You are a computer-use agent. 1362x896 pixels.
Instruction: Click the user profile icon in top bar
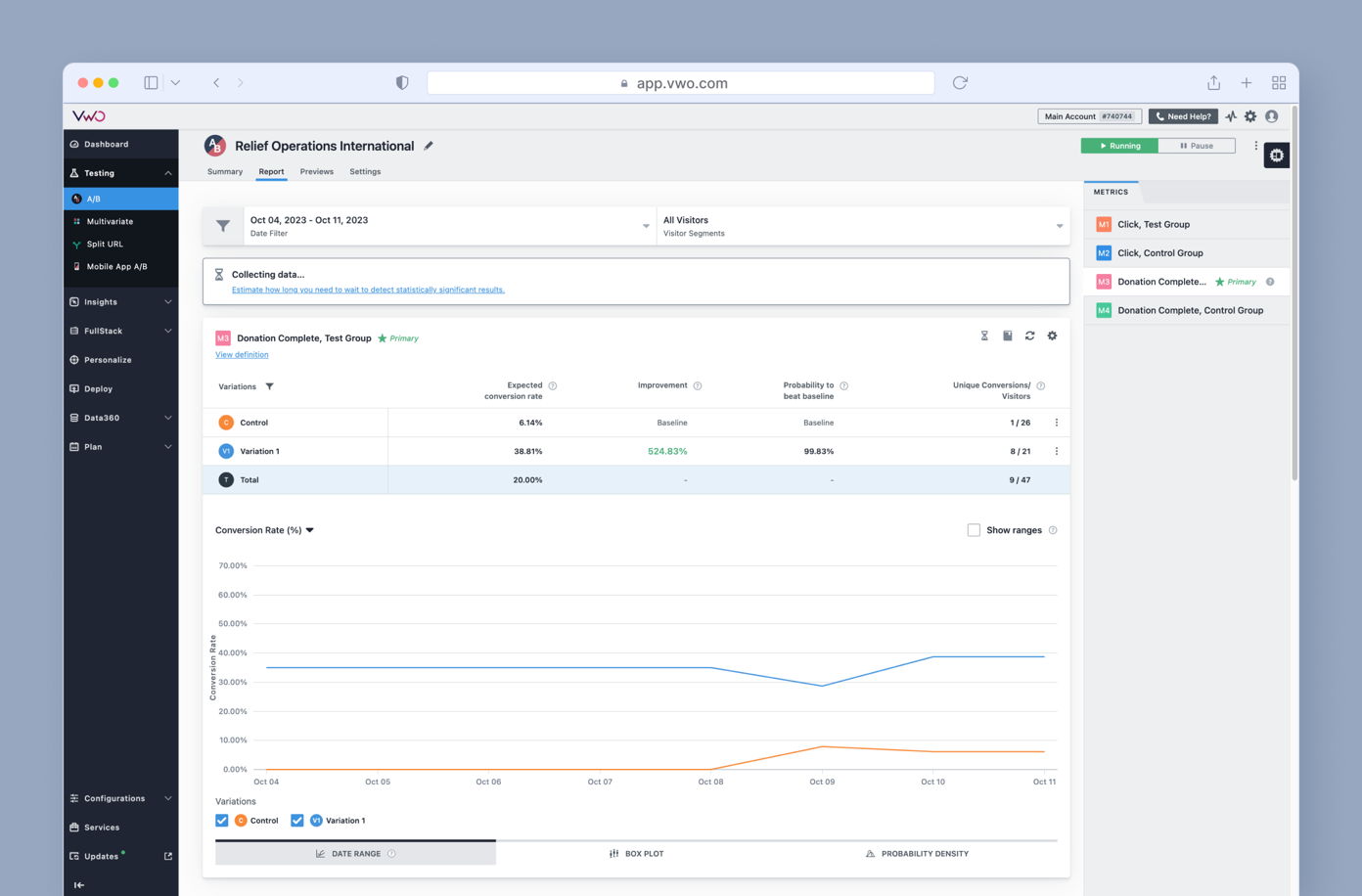[x=1272, y=116]
